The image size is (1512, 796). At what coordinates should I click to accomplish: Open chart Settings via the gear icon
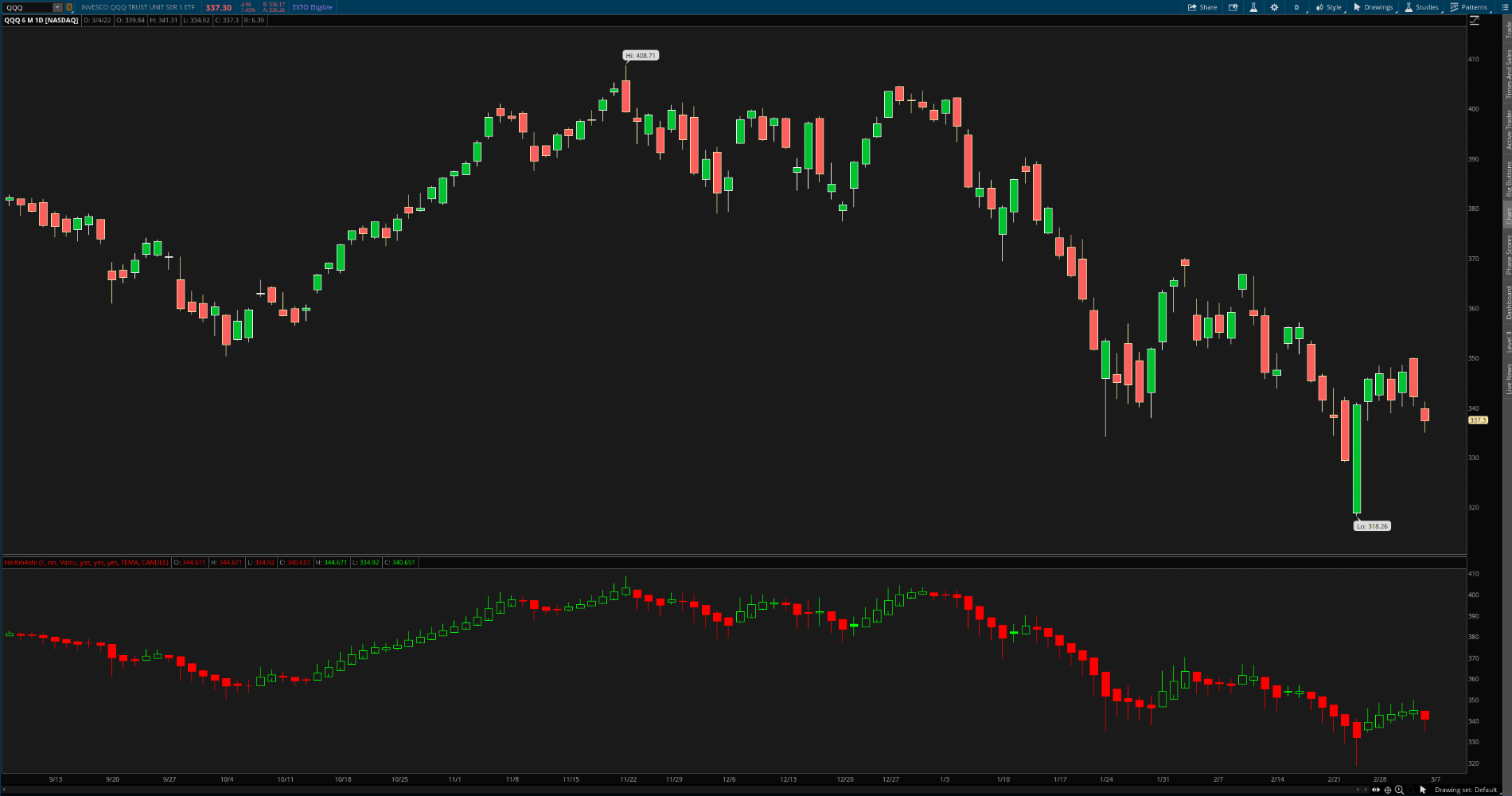click(x=1274, y=7)
